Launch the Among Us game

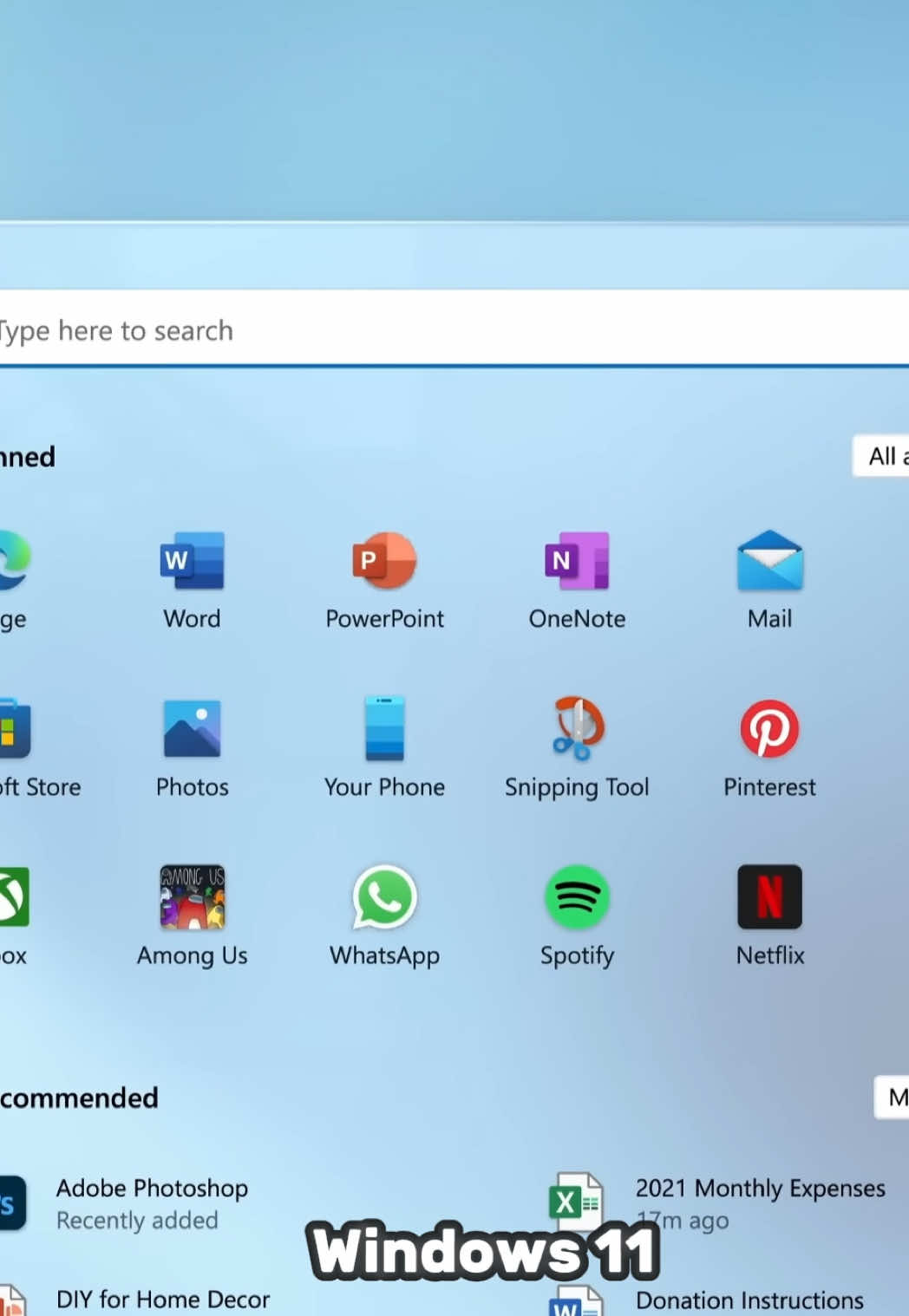(x=192, y=897)
